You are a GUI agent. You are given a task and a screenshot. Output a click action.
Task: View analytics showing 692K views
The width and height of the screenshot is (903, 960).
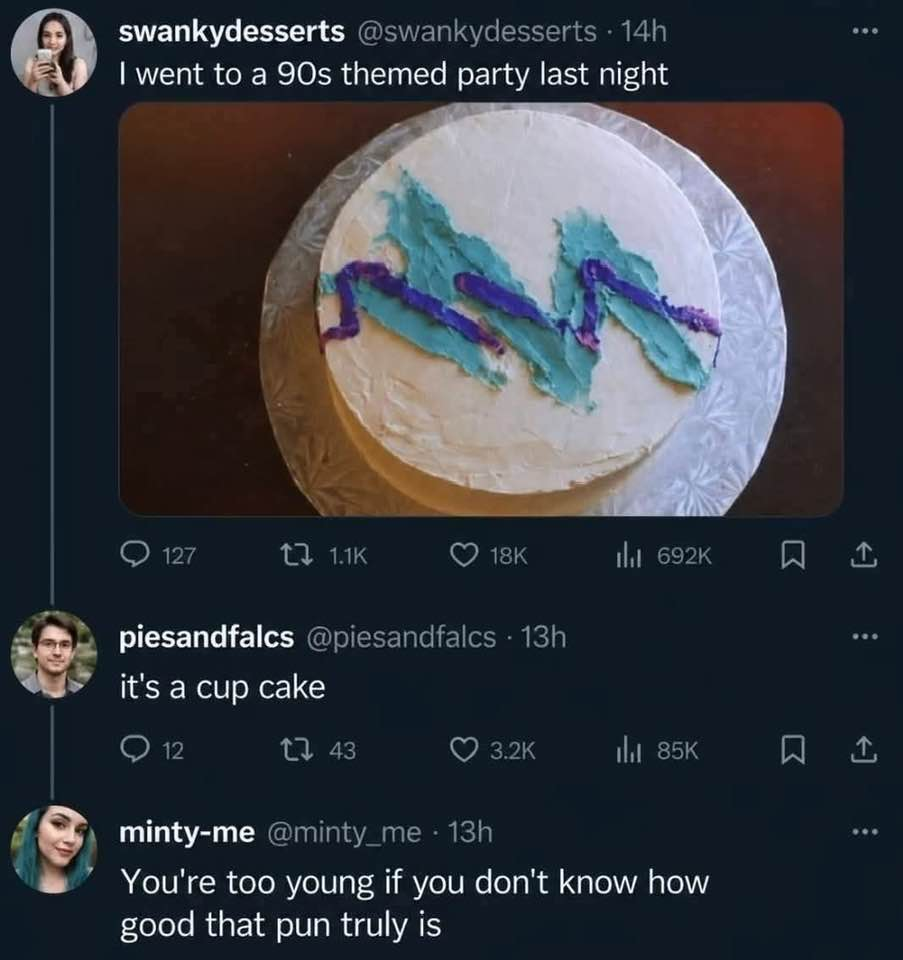pos(664,555)
